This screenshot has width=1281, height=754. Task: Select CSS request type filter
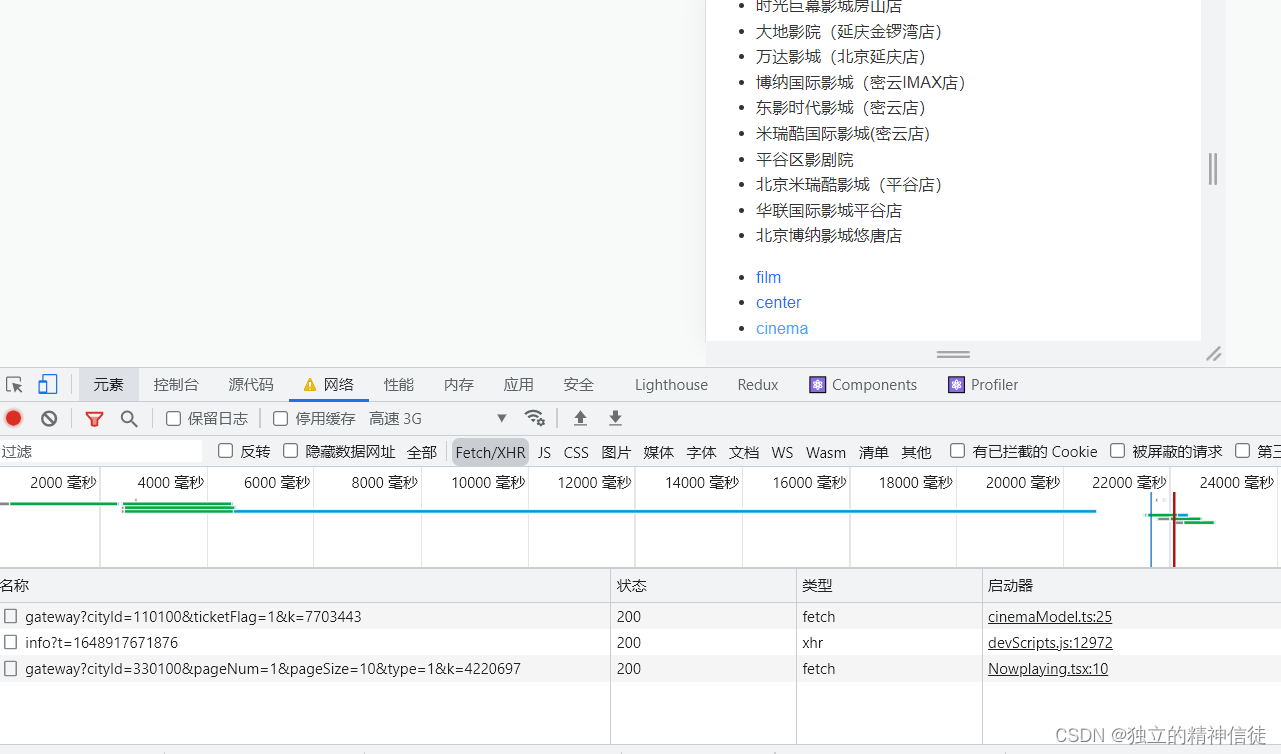pyautogui.click(x=576, y=452)
